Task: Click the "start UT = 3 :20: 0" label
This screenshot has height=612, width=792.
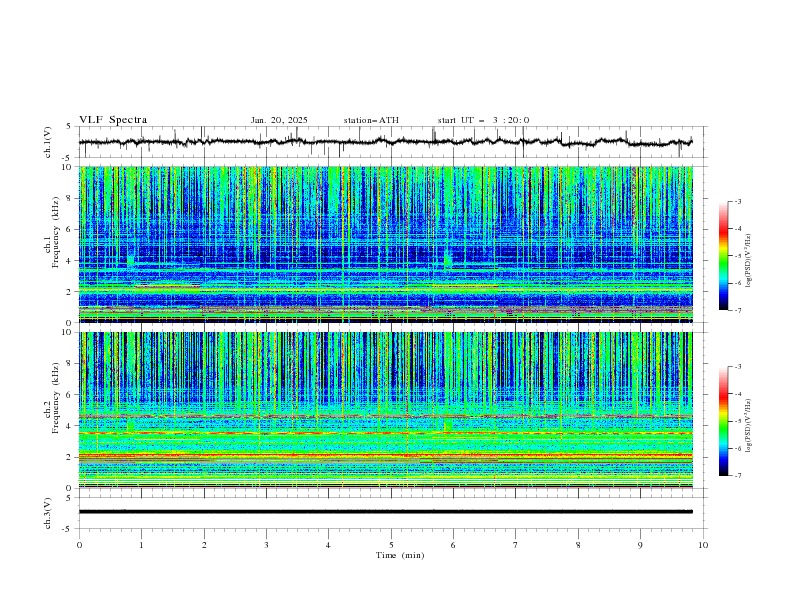Action: click(483, 120)
